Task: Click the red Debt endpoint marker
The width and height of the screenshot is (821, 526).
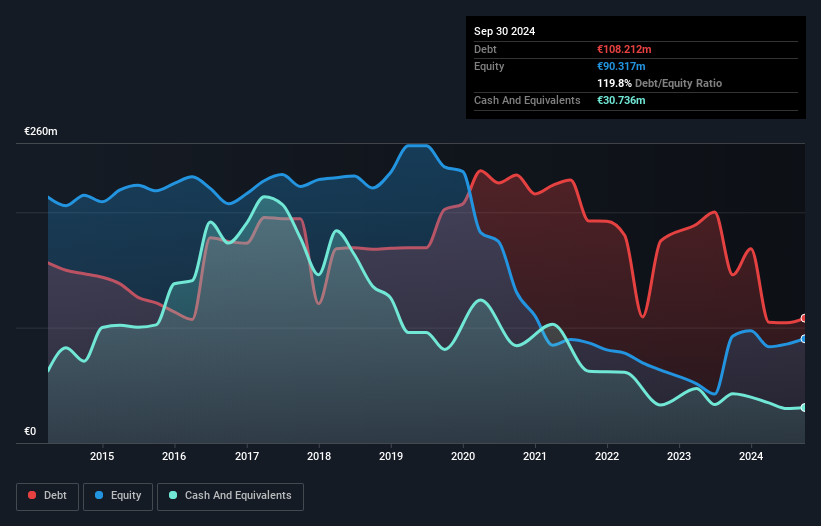Action: coord(804,318)
